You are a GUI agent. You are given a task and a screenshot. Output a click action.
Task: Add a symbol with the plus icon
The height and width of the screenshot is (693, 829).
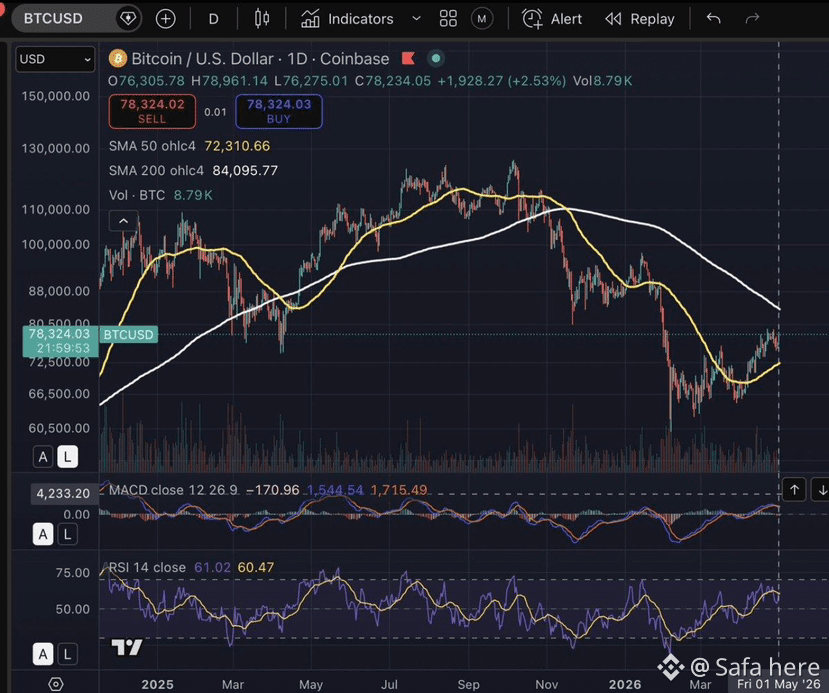165,20
